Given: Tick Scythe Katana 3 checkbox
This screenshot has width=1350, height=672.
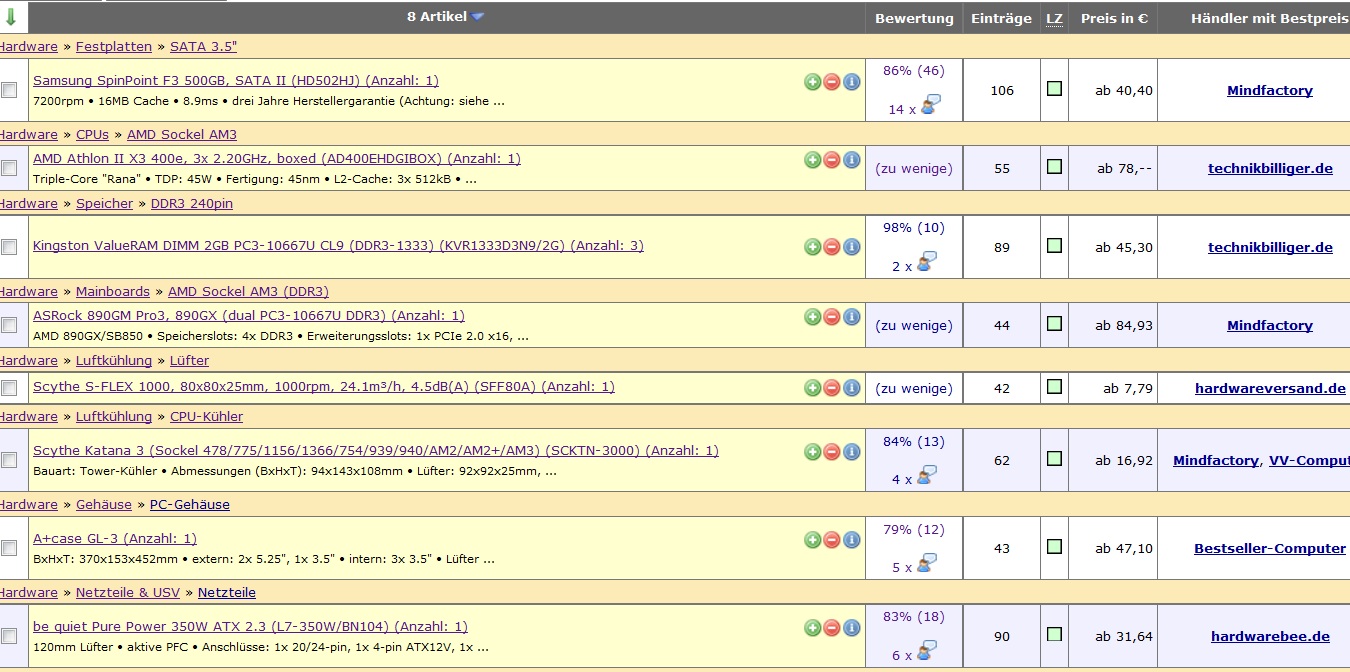Looking at the screenshot, I should click(9, 460).
